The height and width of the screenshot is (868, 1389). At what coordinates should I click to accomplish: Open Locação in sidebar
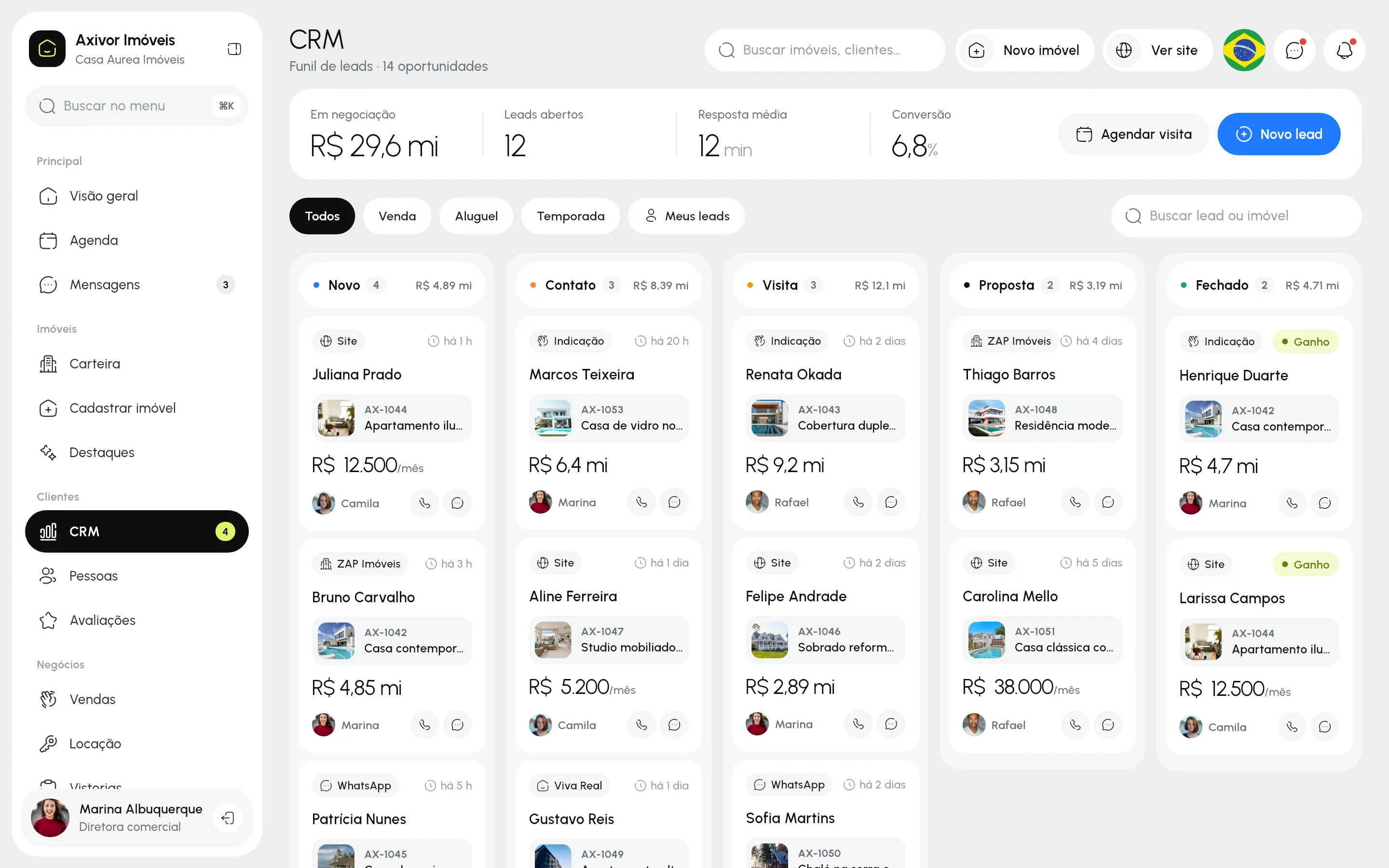(x=136, y=744)
